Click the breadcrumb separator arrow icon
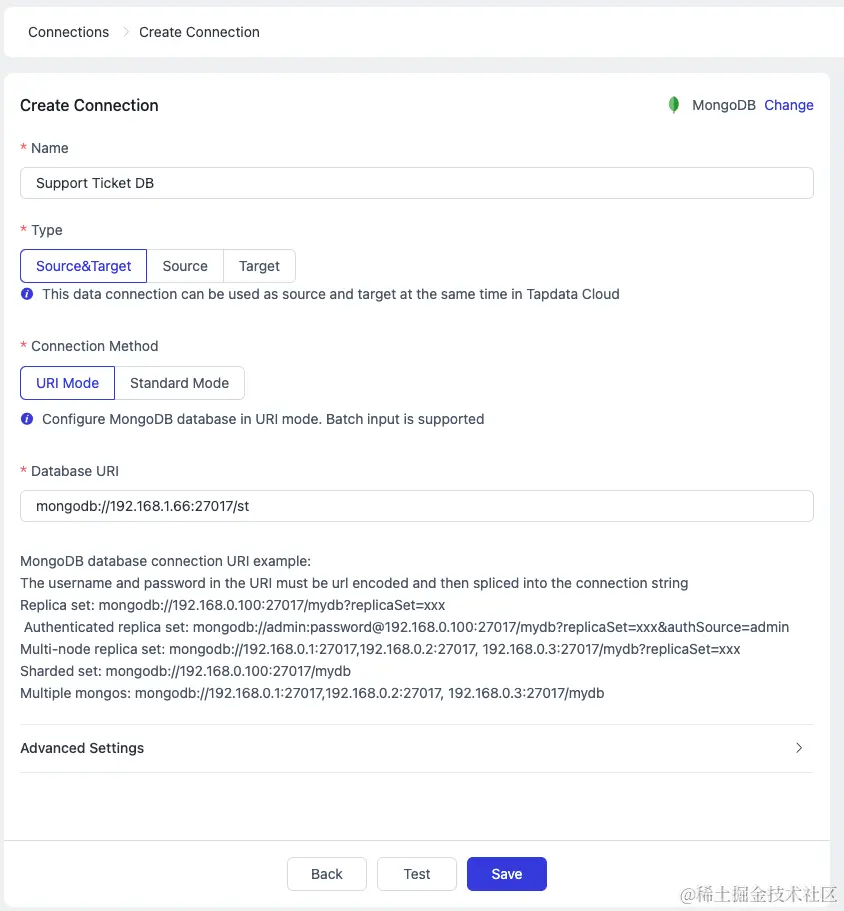This screenshot has width=844, height=911. [x=126, y=32]
